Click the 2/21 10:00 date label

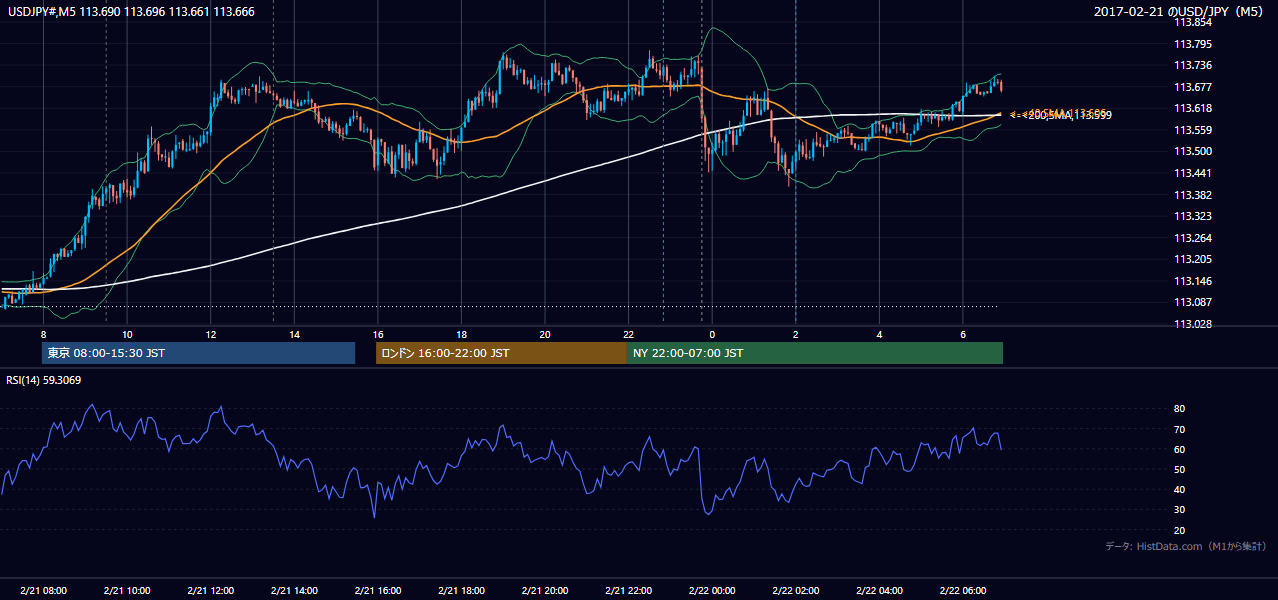coord(127,591)
